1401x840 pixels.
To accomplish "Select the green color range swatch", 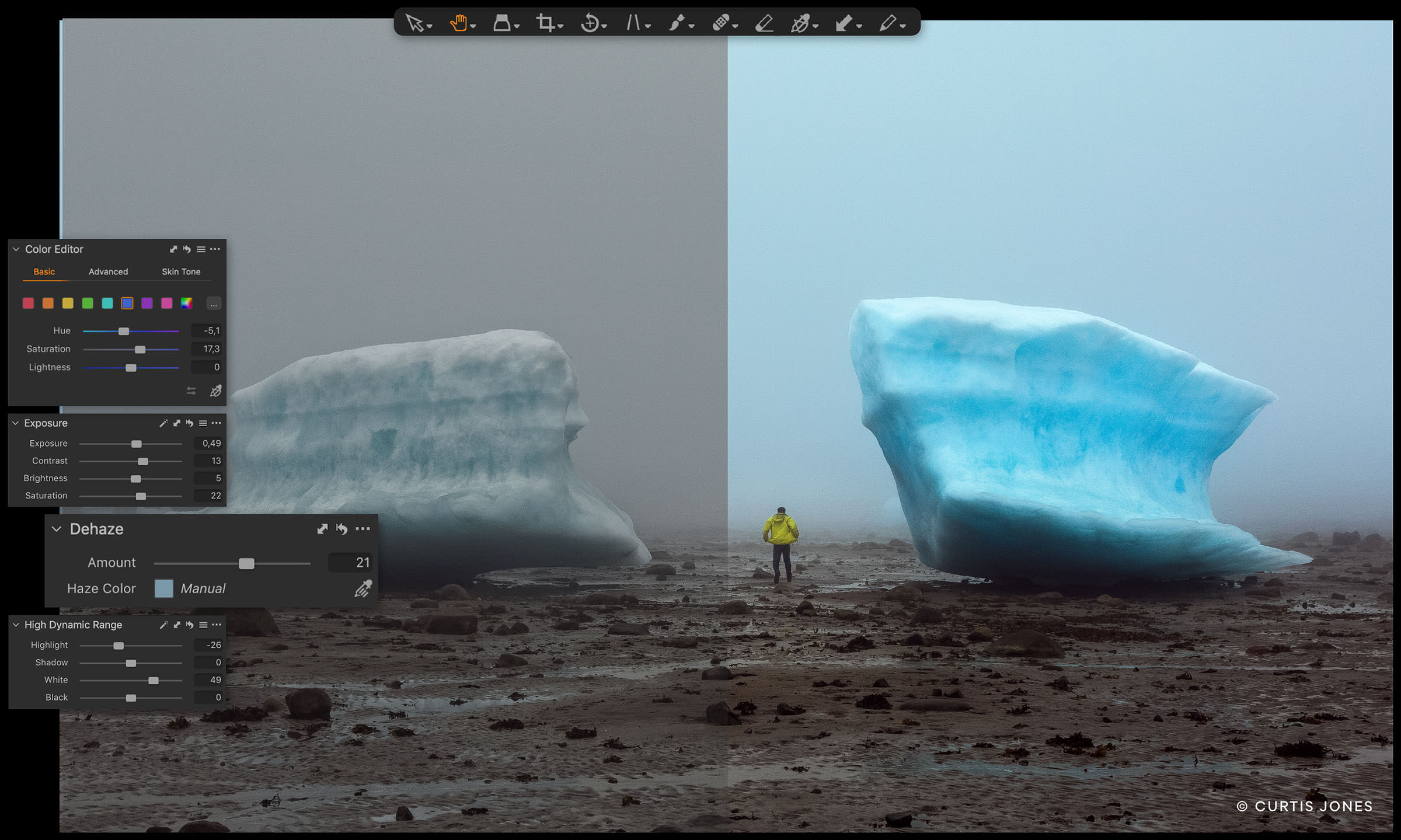I will (88, 303).
